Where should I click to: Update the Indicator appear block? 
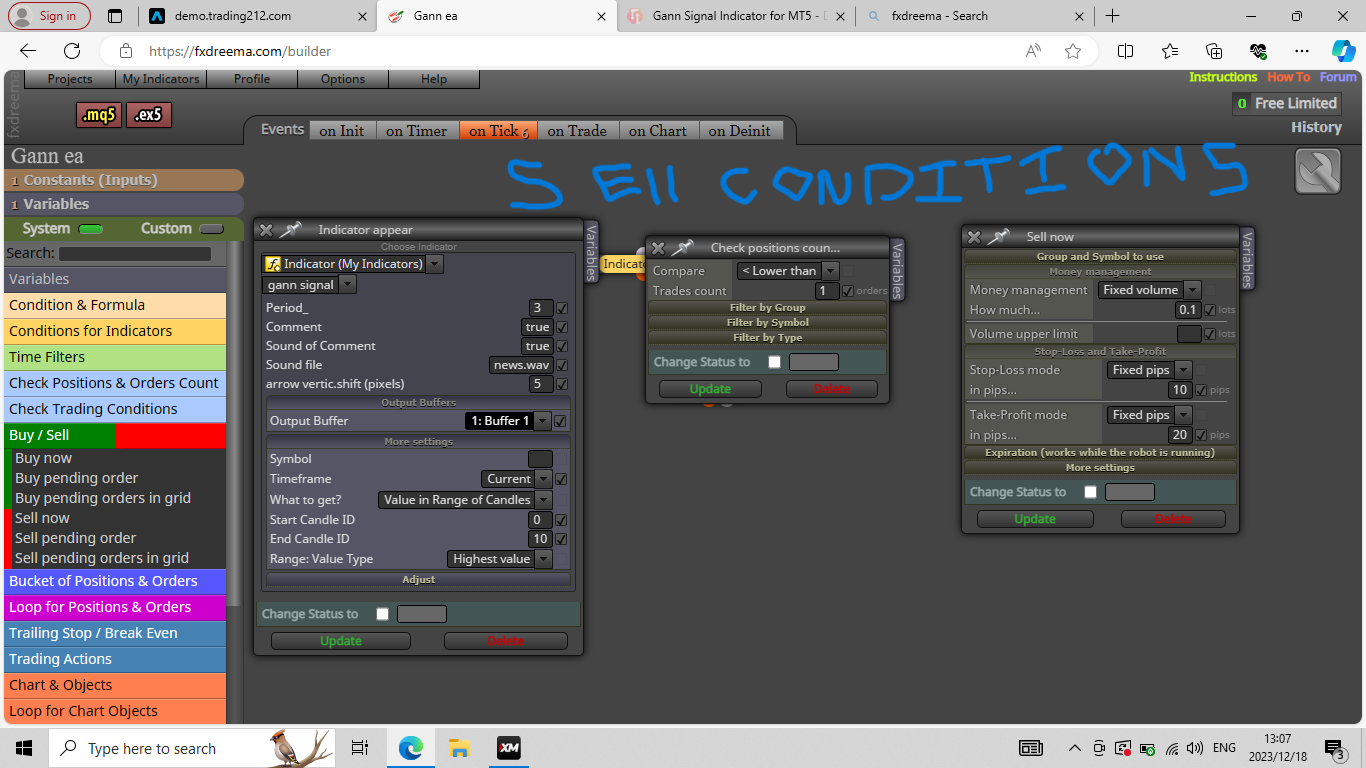341,641
